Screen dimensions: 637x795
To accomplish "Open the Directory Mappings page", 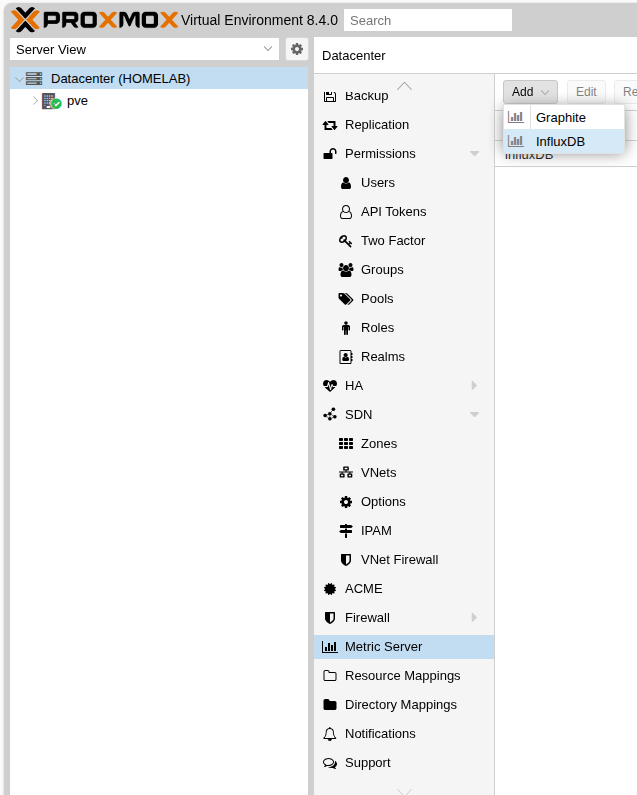I will pyautogui.click(x=404, y=705).
